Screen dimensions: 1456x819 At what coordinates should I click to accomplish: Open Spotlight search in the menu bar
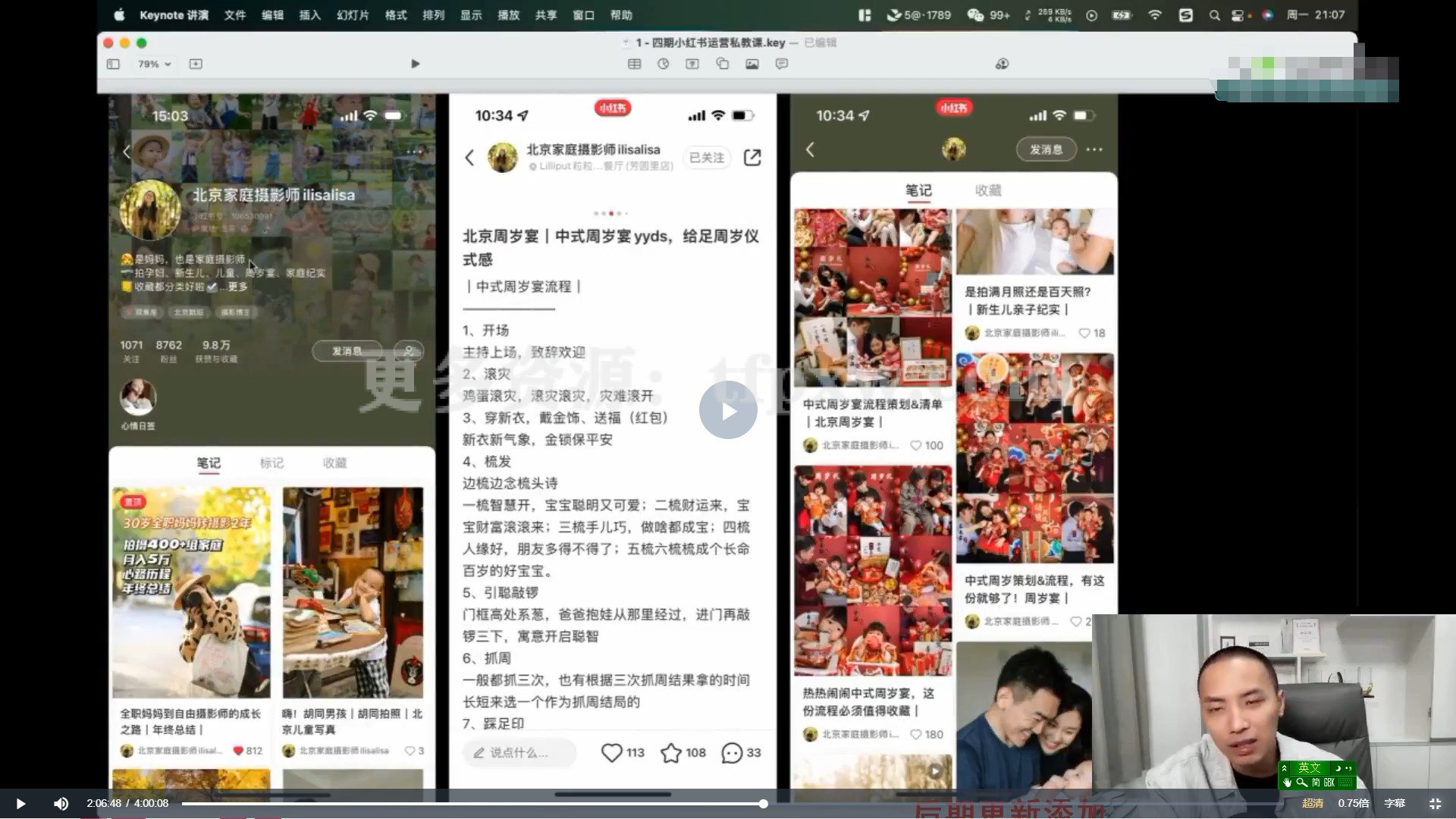tap(1214, 14)
